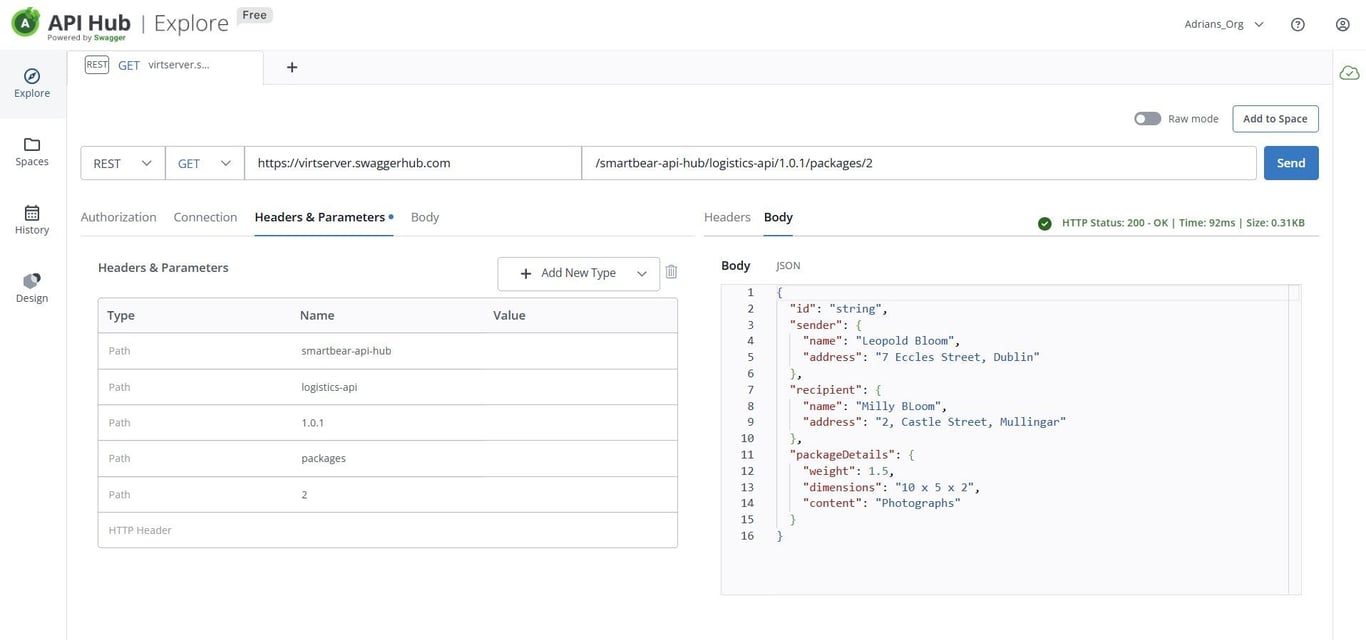Click the Value column header

[509, 315]
